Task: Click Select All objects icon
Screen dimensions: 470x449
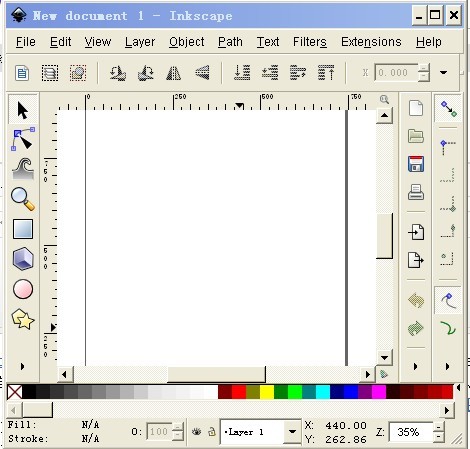Action: (22, 73)
